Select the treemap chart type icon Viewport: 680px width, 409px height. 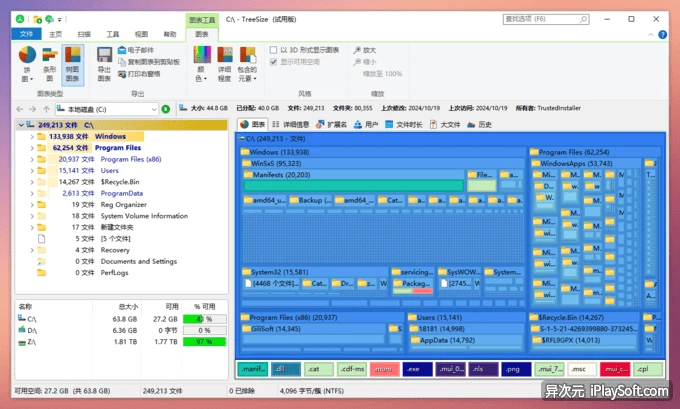pyautogui.click(x=72, y=56)
